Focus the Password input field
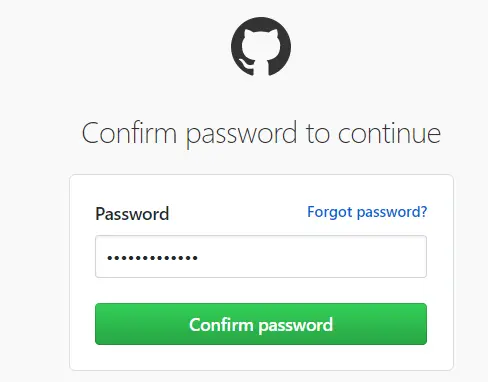488x382 pixels. (261, 256)
